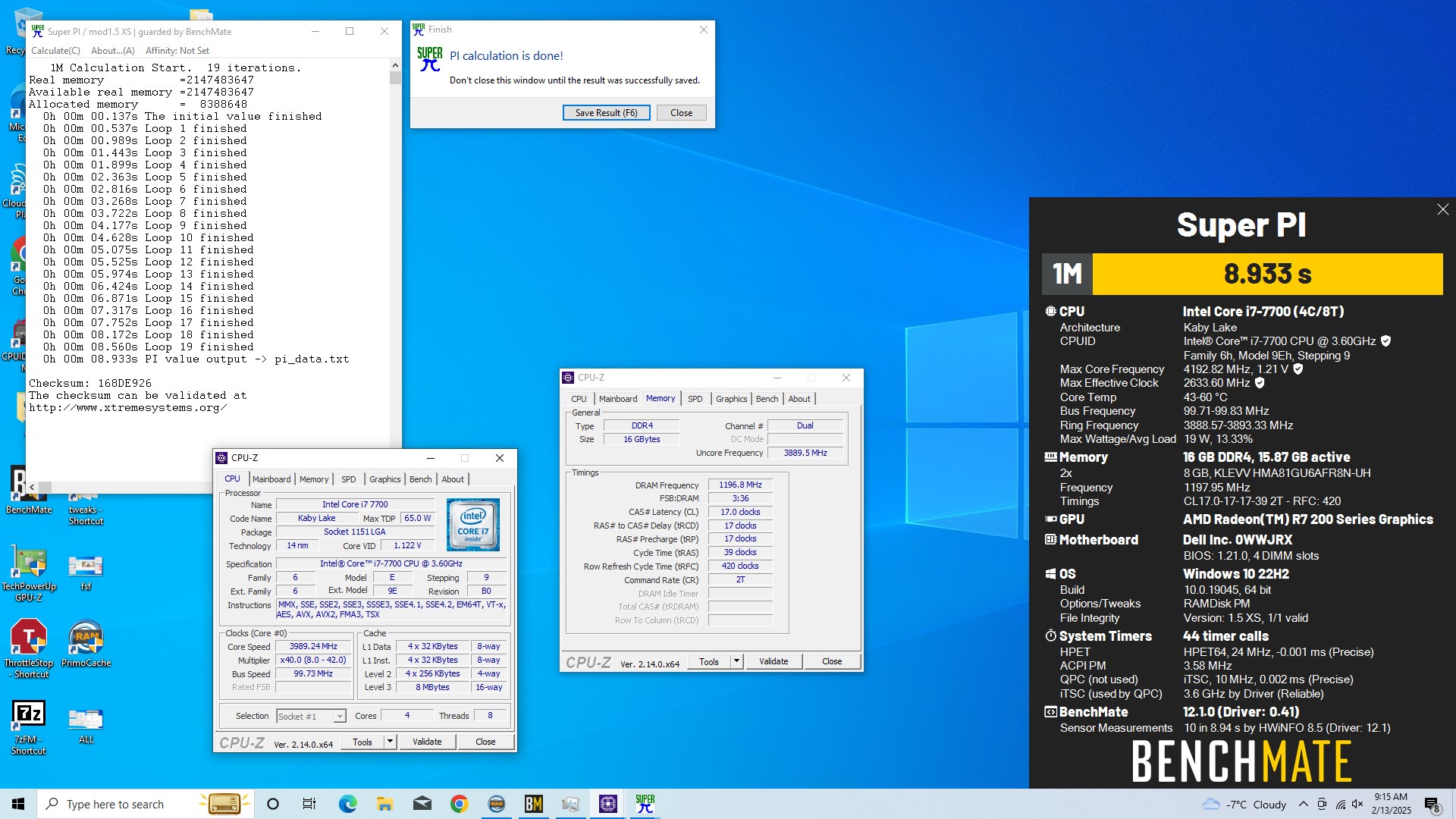Click the Multiplier x40.0 (8.0 - 42.0) field
This screenshot has width=1456, height=819.
[313, 661]
